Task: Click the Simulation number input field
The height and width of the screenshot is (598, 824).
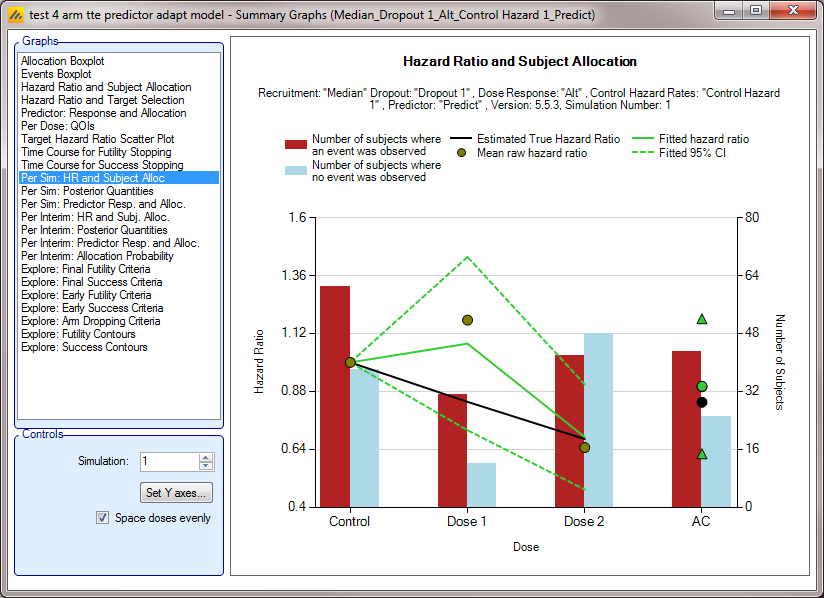Action: tap(168, 462)
